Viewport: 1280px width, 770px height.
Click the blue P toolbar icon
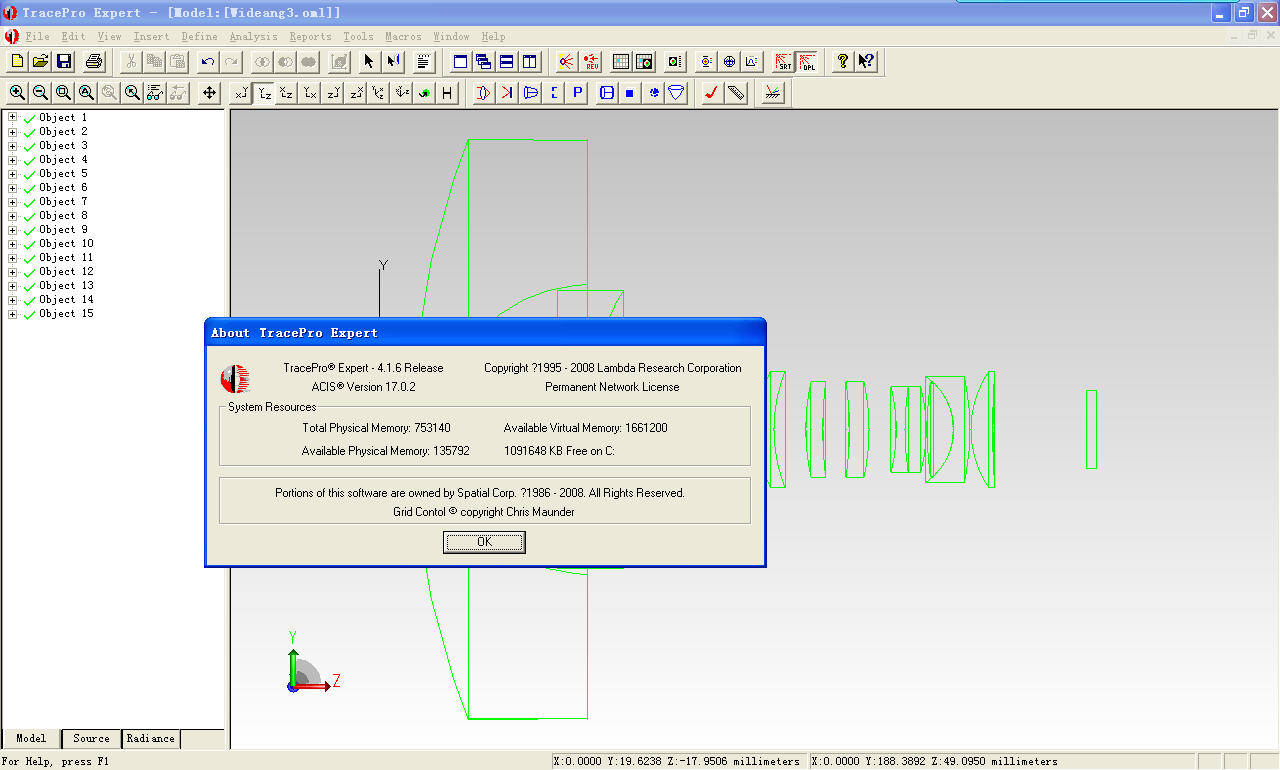click(577, 92)
